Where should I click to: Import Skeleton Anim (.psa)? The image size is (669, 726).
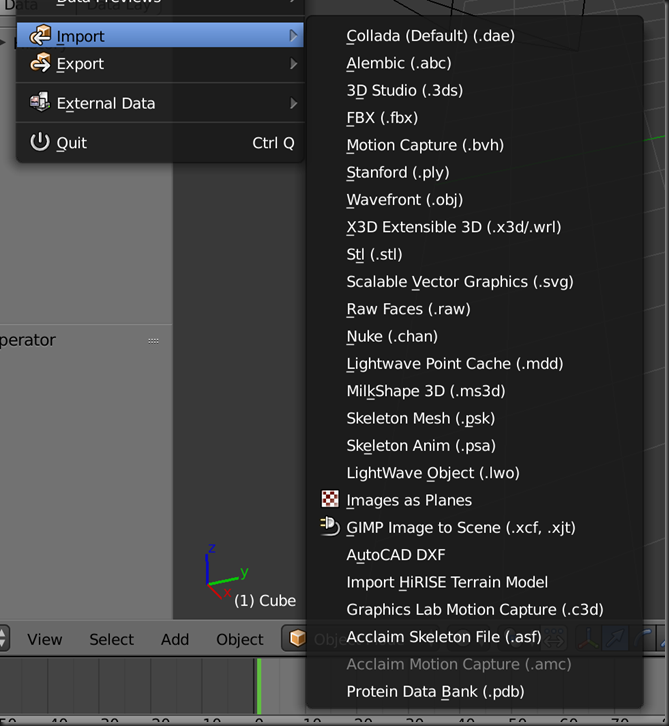point(475,445)
